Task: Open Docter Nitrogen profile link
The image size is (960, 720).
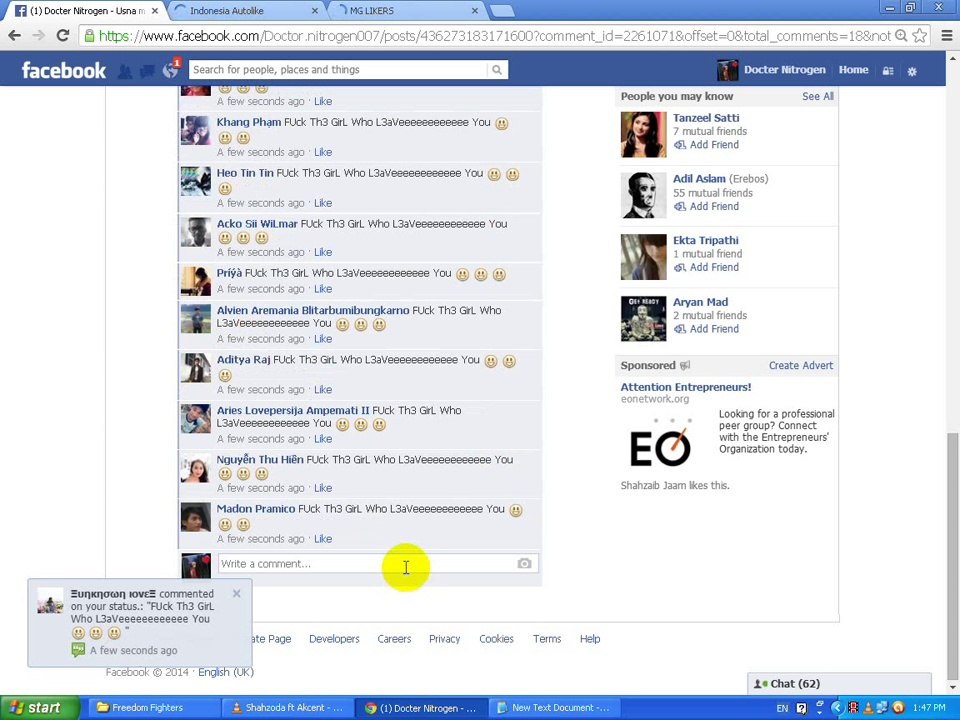Action: 784,70
